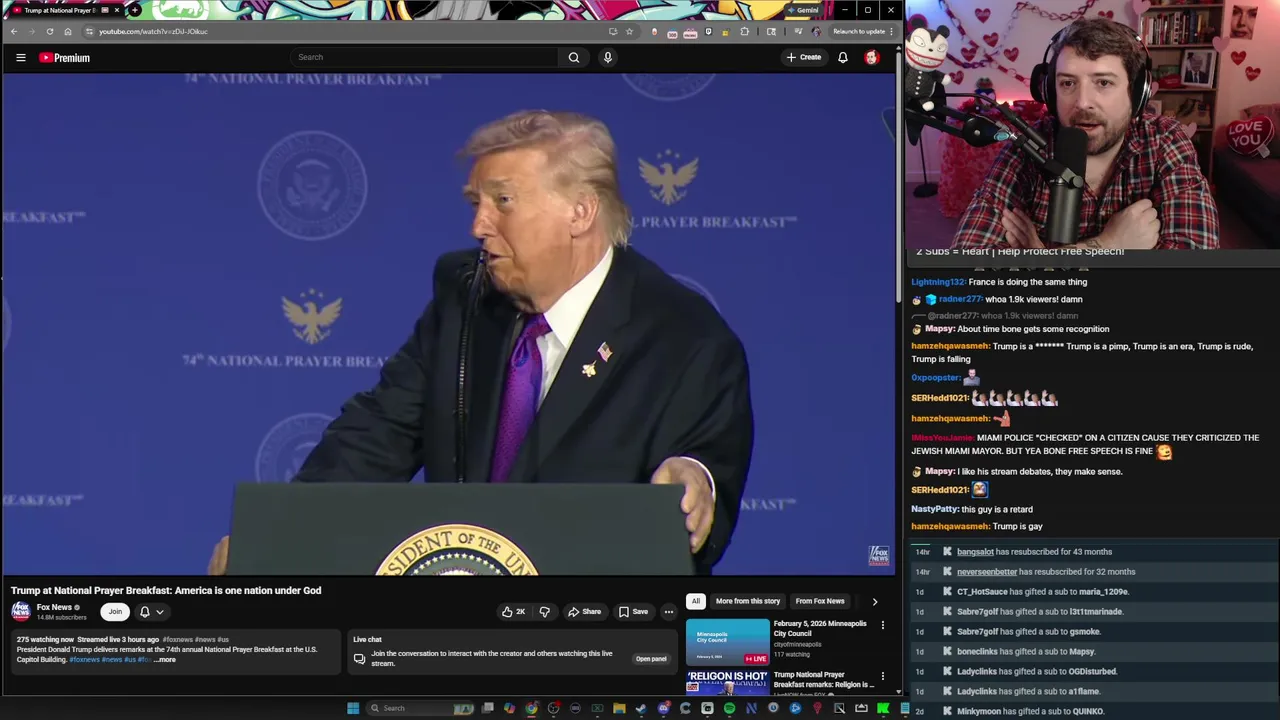The height and width of the screenshot is (720, 1280).
Task: Reload the page in the browser
Action: coord(49,31)
